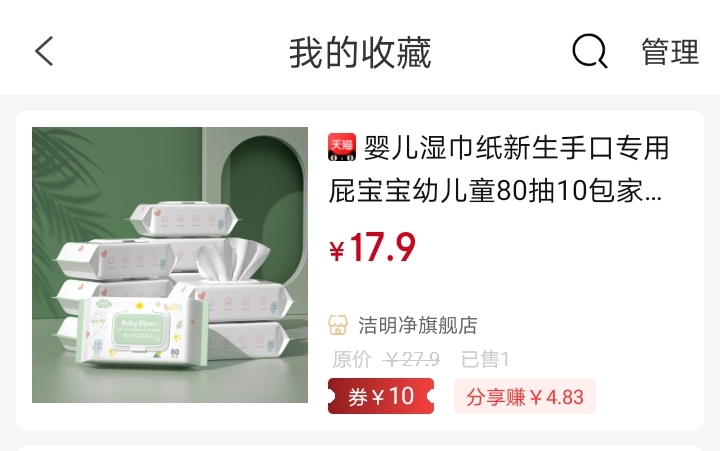Tap the original price ￥27.9 text
Viewport: 720px width, 451px height.
(x=411, y=359)
